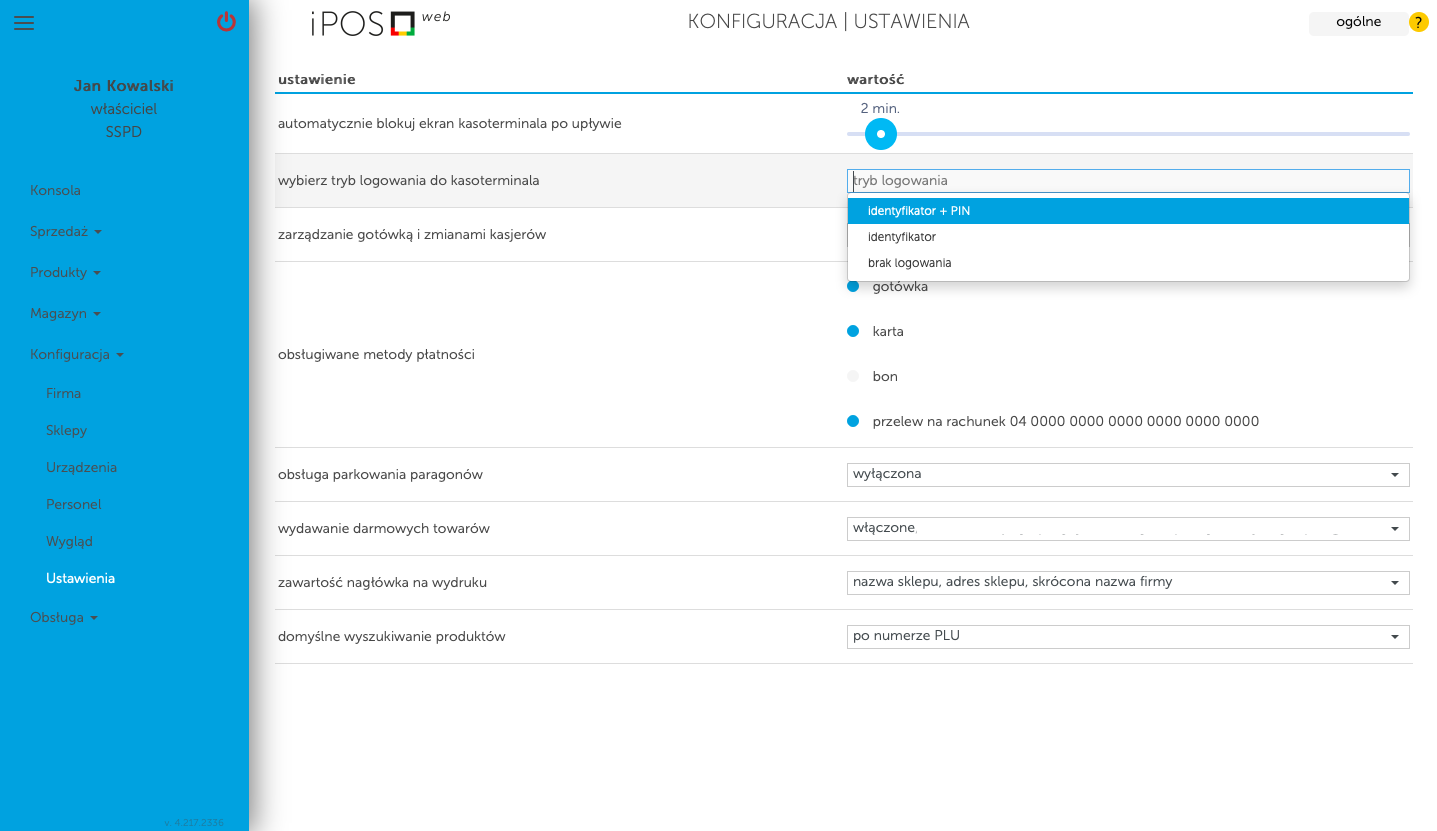Viewport: 1437px width, 831px height.
Task: Disable the karta payment method toggle
Action: click(853, 331)
